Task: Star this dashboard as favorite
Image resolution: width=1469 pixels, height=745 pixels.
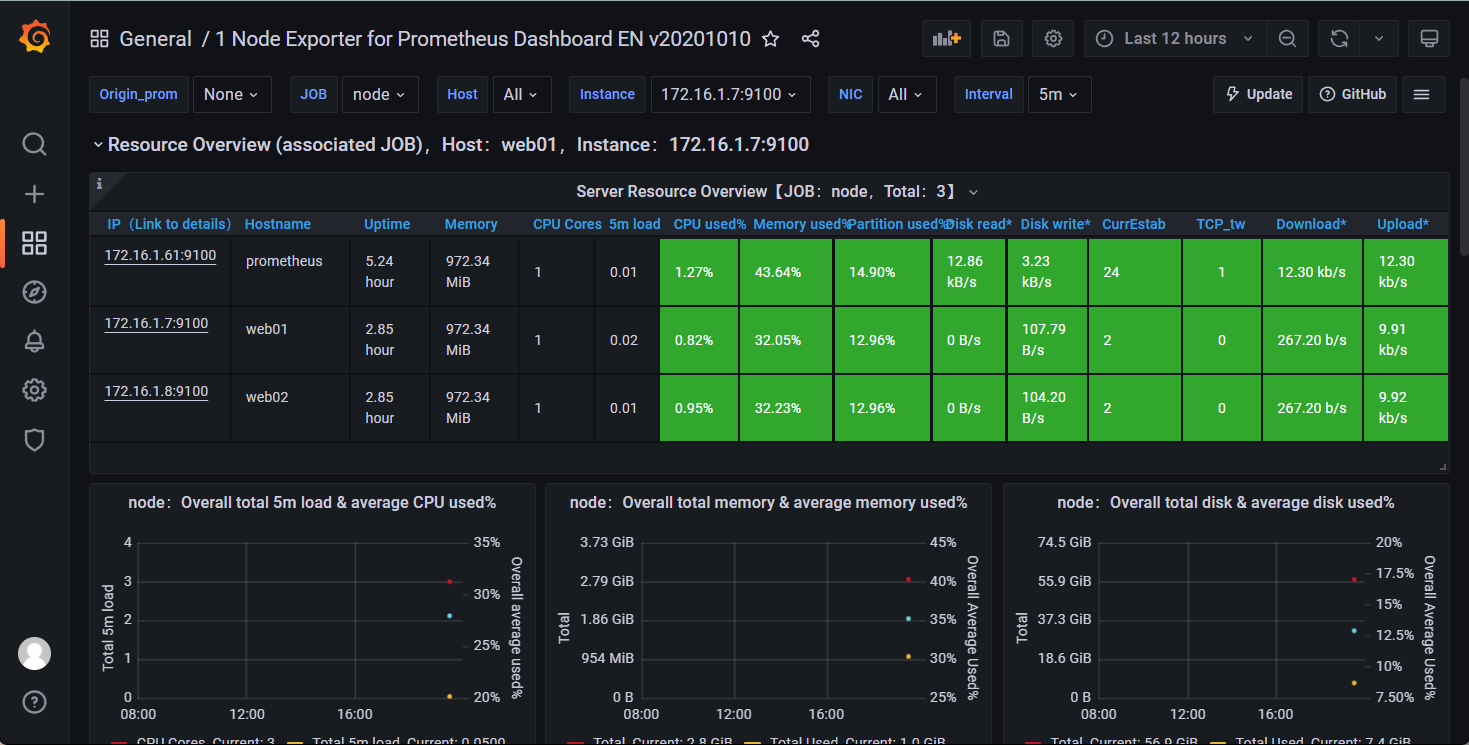Action: click(770, 39)
